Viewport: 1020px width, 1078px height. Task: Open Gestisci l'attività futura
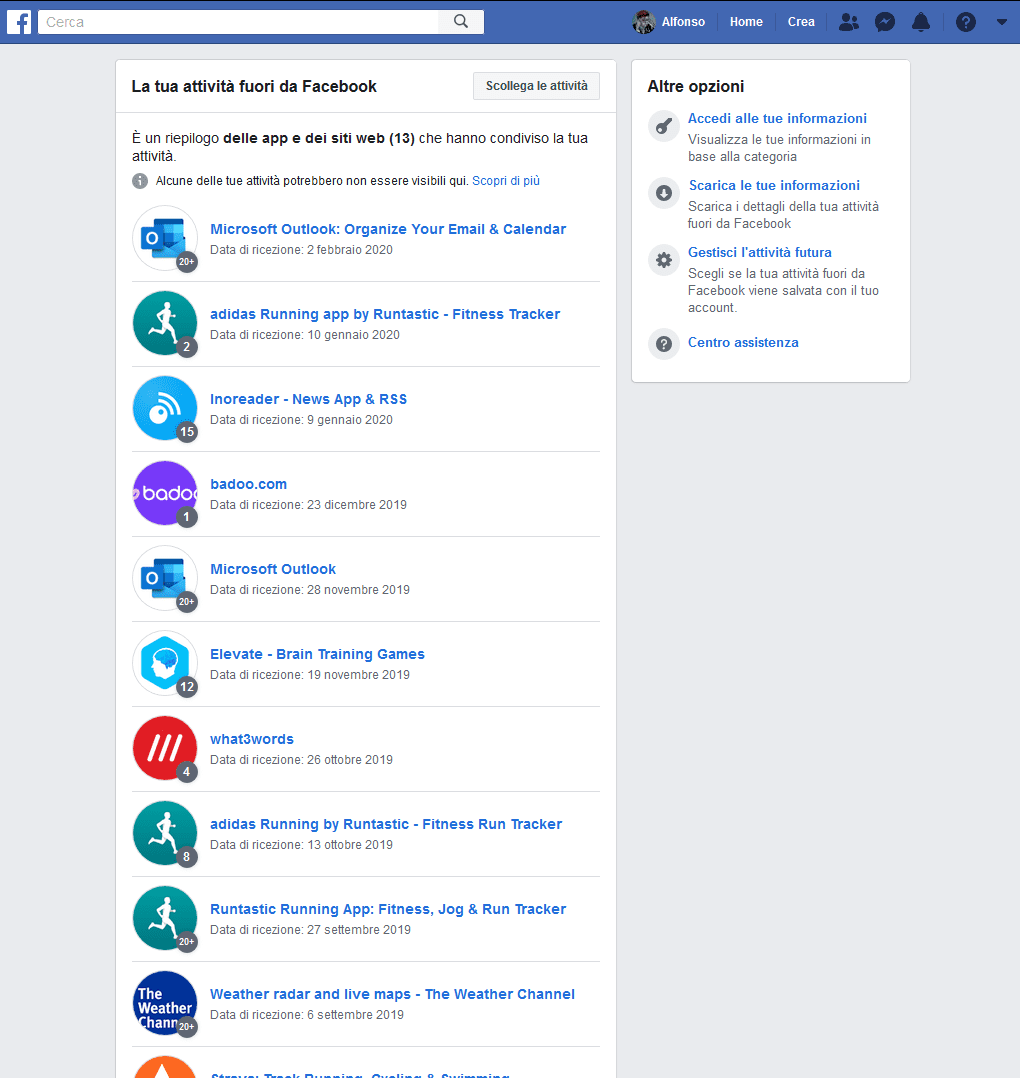759,252
